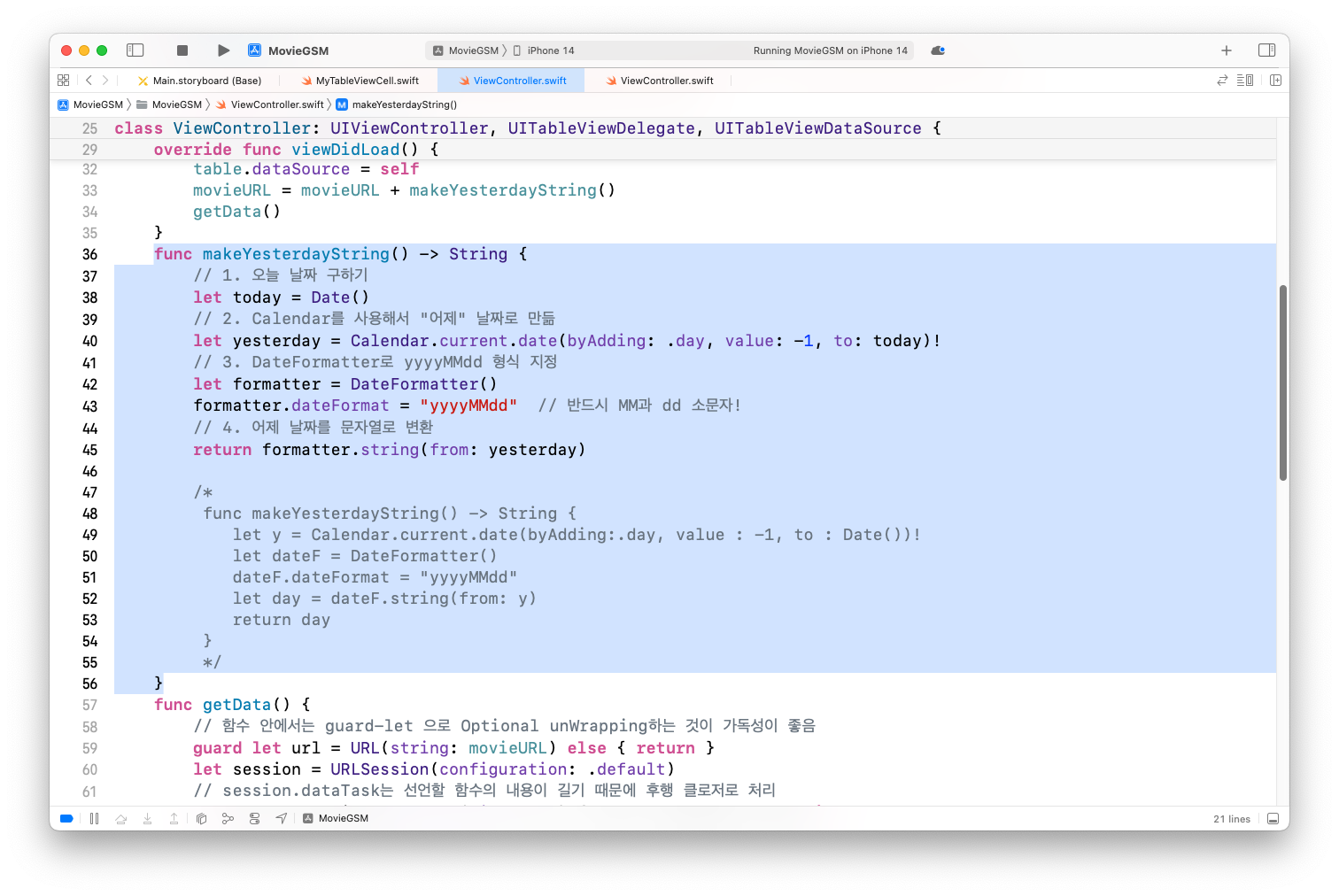
Task: Open the related items grid menu
Action: (x=64, y=81)
